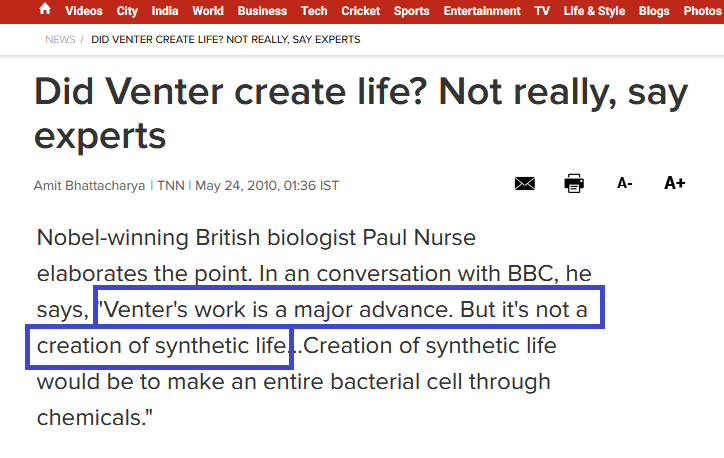This screenshot has width=724, height=458.
Task: Increase font size with A+ button
Action: pyautogui.click(x=675, y=184)
